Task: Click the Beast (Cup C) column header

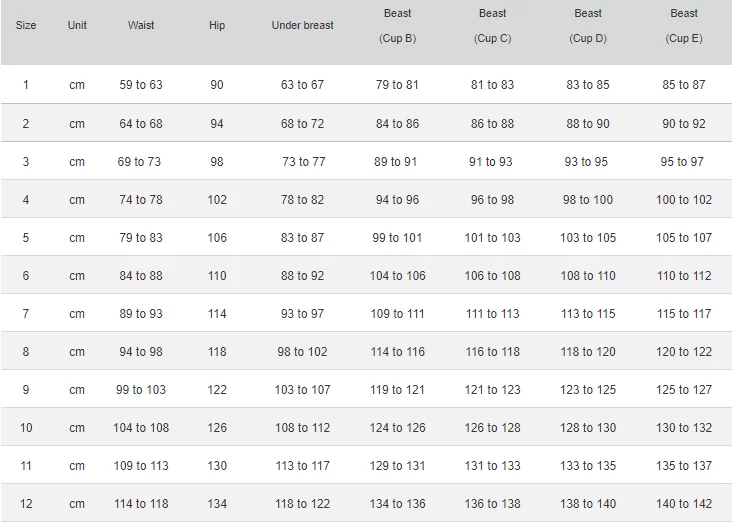Action: 492,26
